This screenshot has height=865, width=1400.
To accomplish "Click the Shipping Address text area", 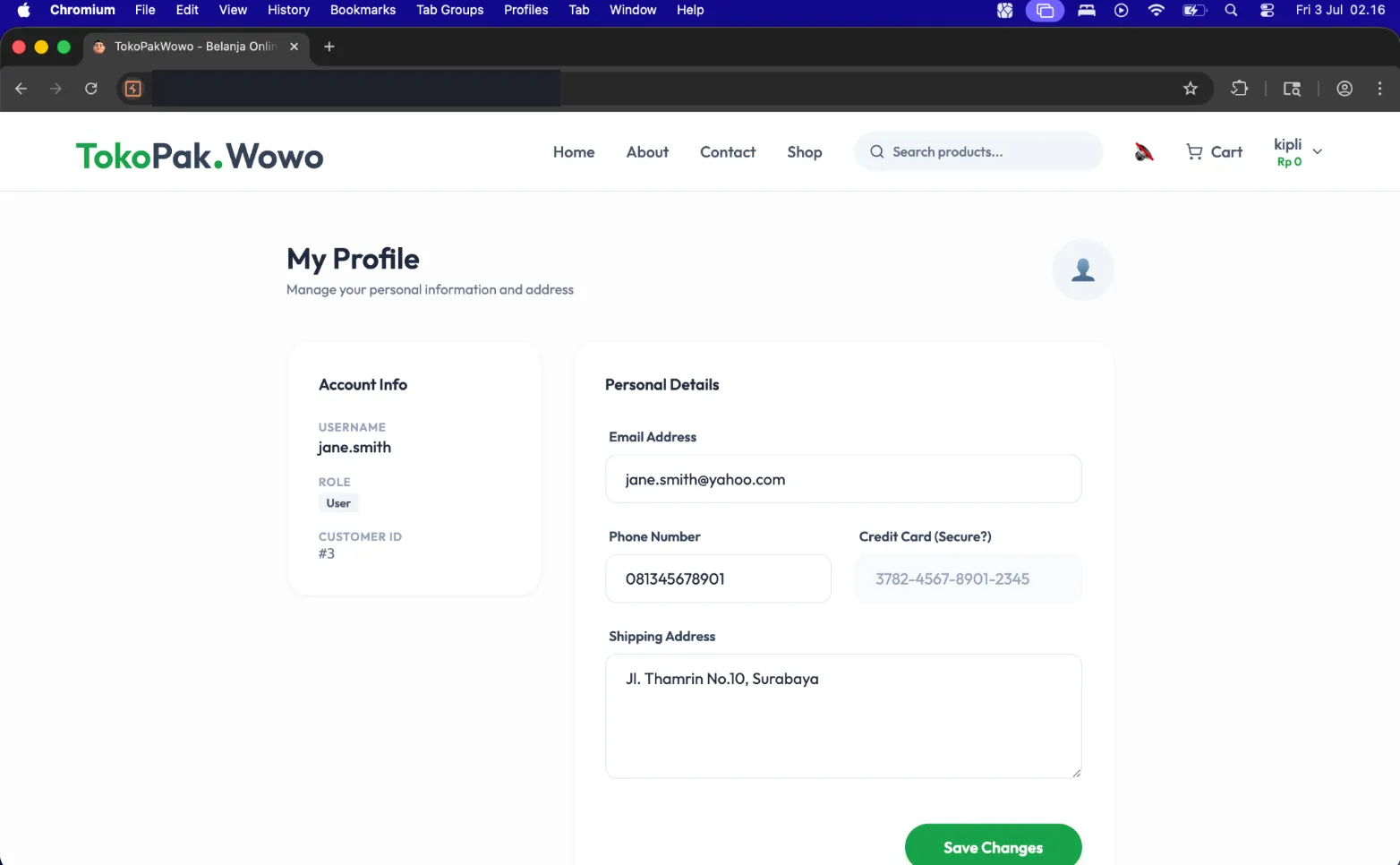I will pyautogui.click(x=843, y=716).
